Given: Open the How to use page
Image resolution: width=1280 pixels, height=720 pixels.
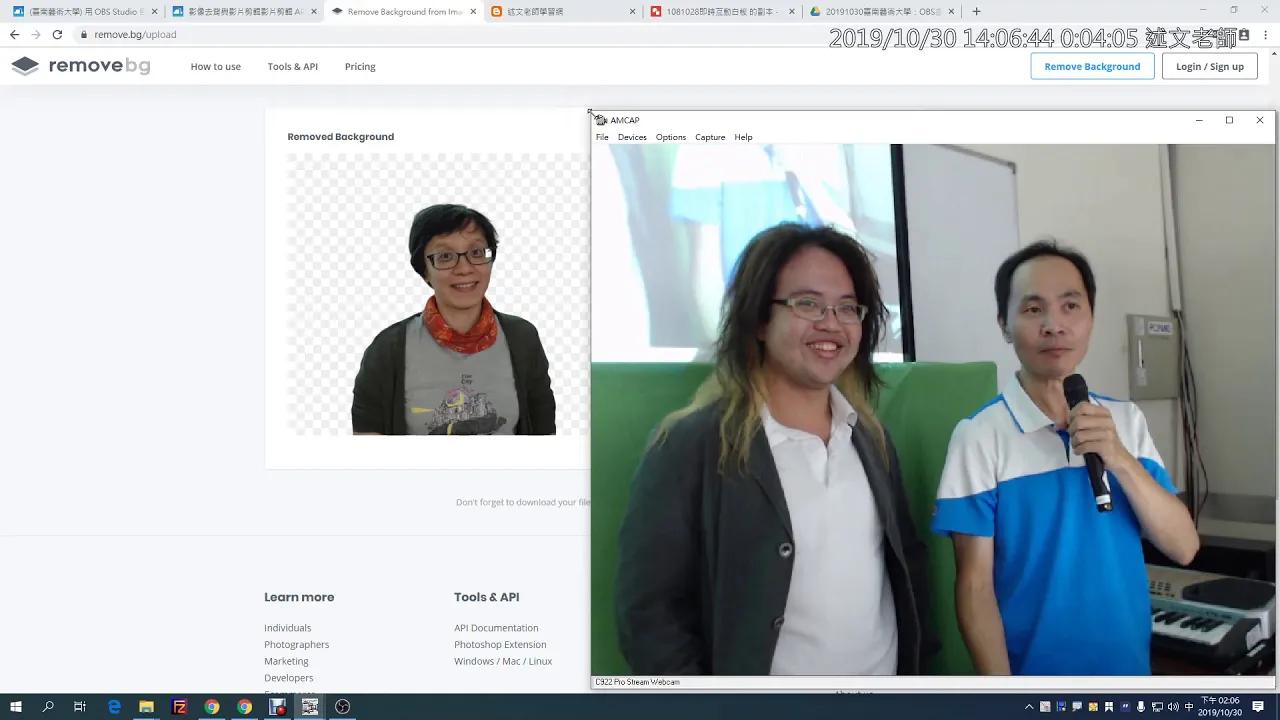Looking at the screenshot, I should (x=216, y=67).
